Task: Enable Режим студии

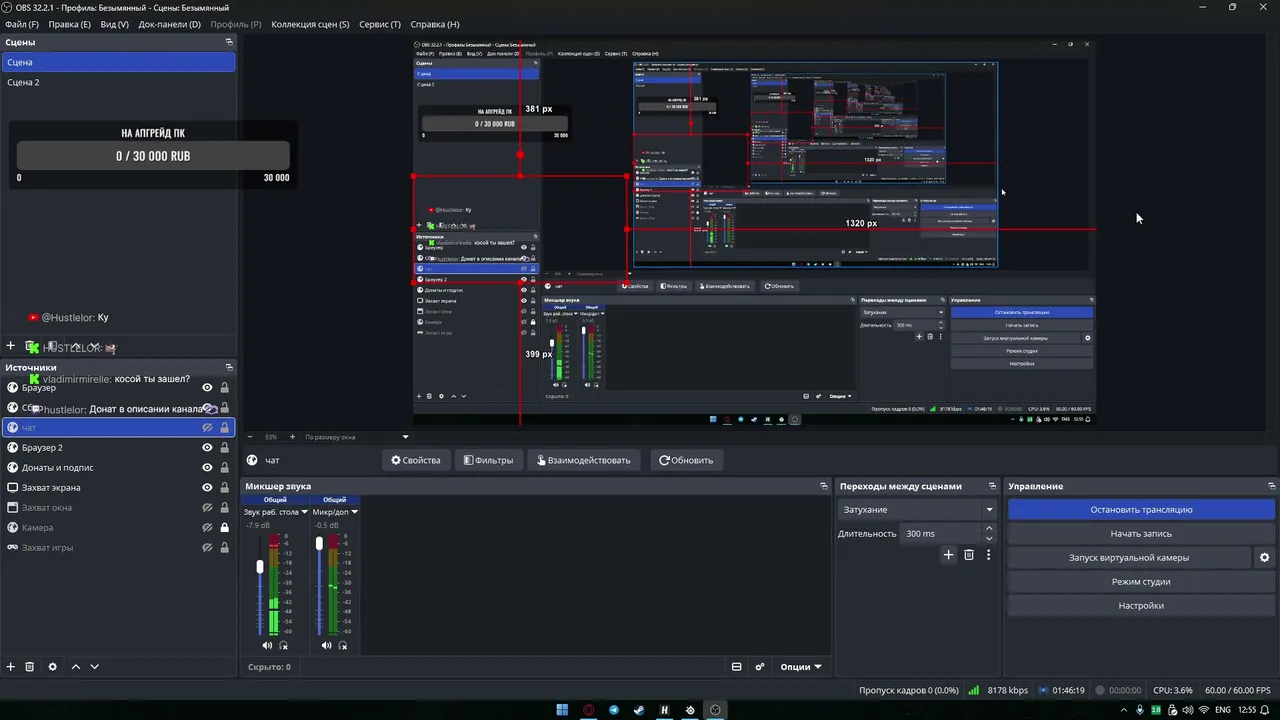Action: tap(1141, 582)
